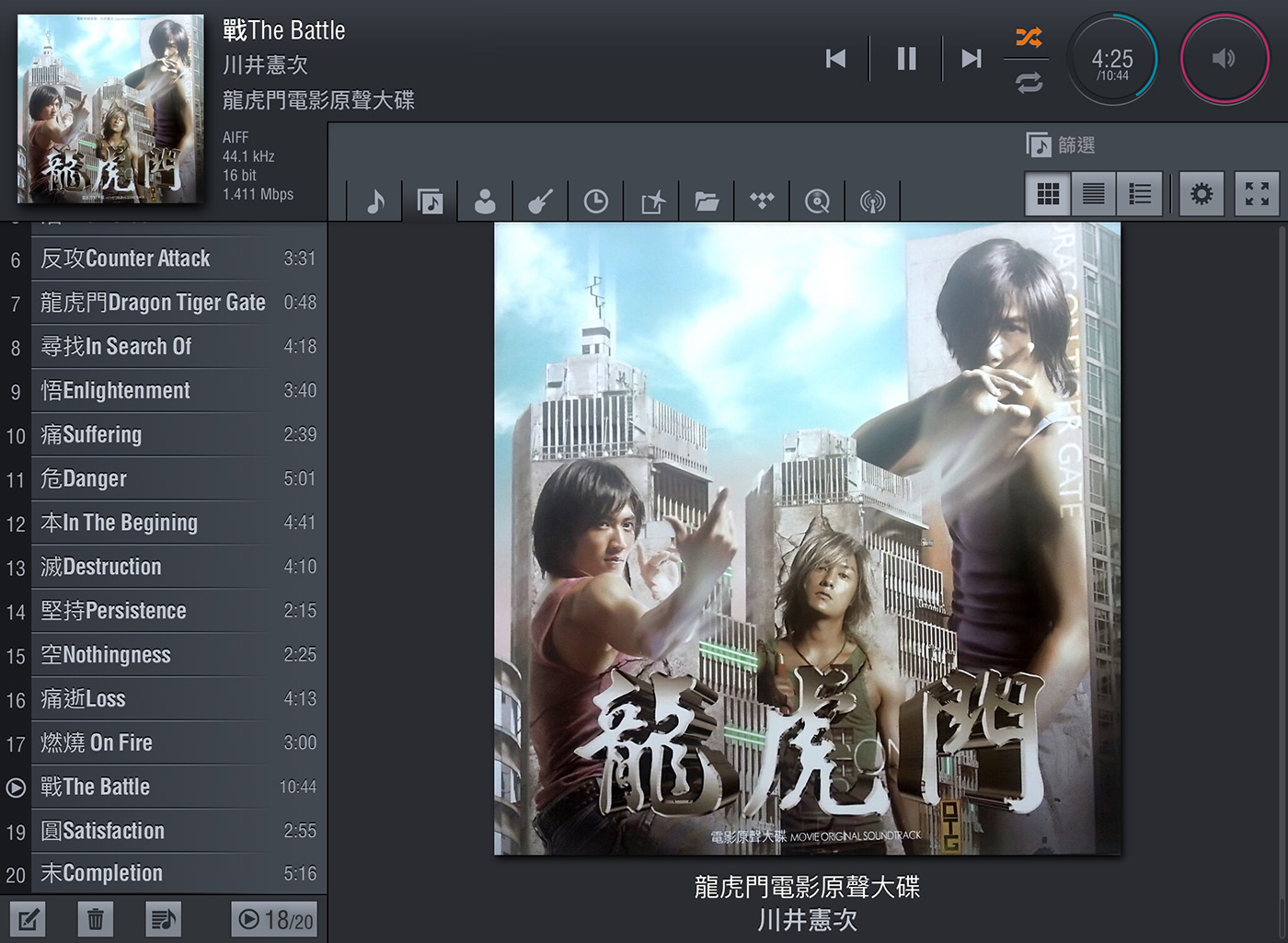Open the Artists browse tab
The height and width of the screenshot is (943, 1288).
point(485,200)
